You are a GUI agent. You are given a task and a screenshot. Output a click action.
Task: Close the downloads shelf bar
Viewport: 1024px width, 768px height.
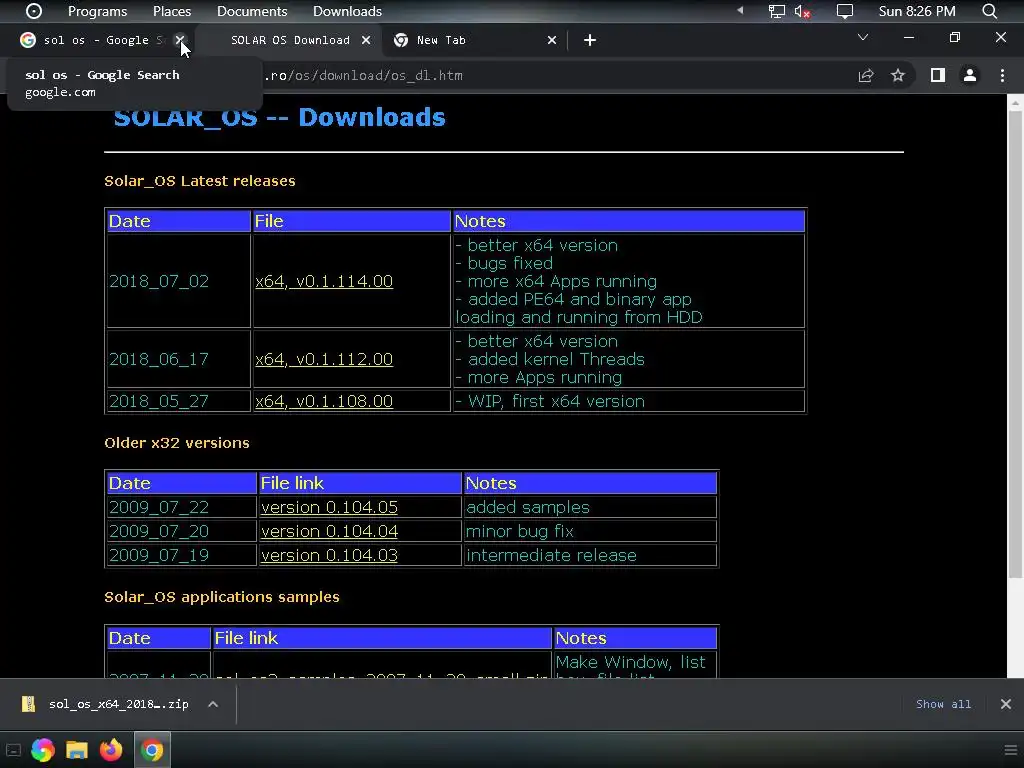pos(1006,704)
